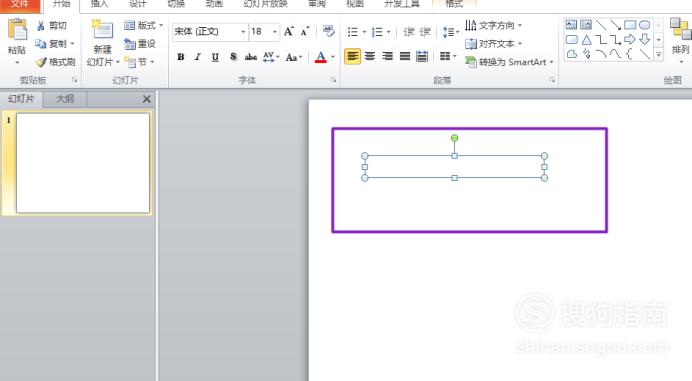The height and width of the screenshot is (381, 692).
Task: Open the font name box 宋体 (正文)
Action: [210, 31]
